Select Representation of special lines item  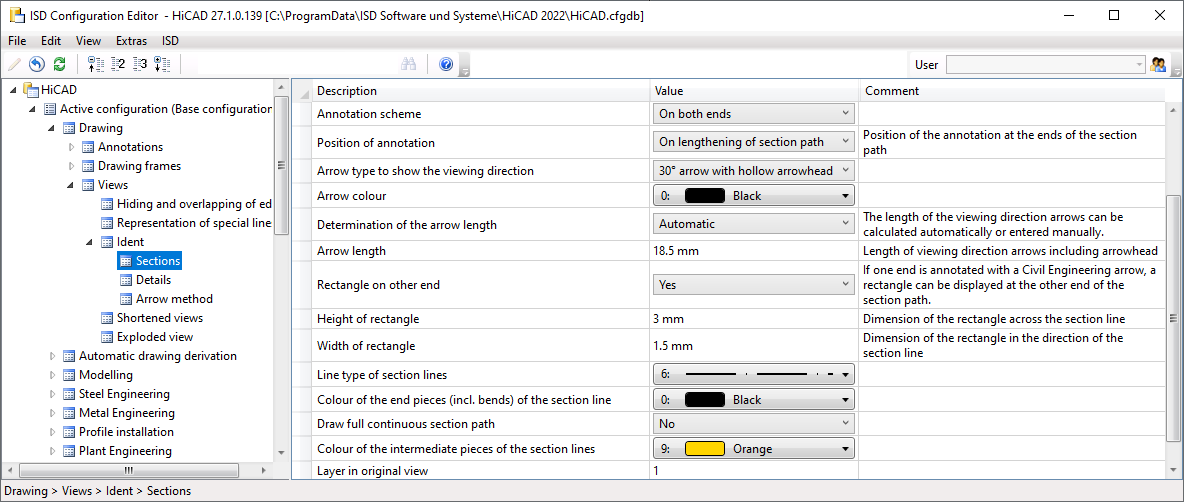click(194, 223)
